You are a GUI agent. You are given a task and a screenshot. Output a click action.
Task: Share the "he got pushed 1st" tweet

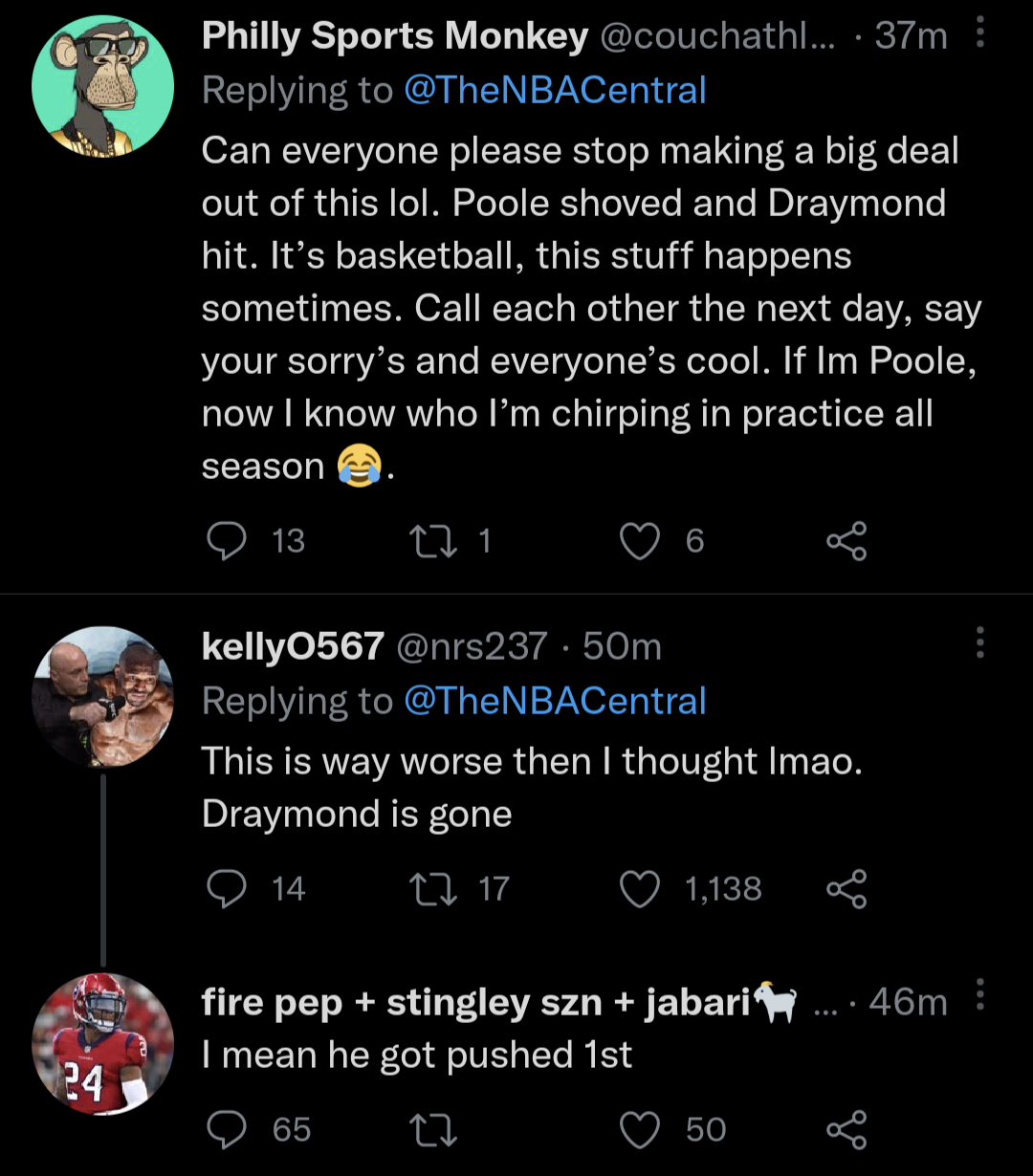(846, 1130)
